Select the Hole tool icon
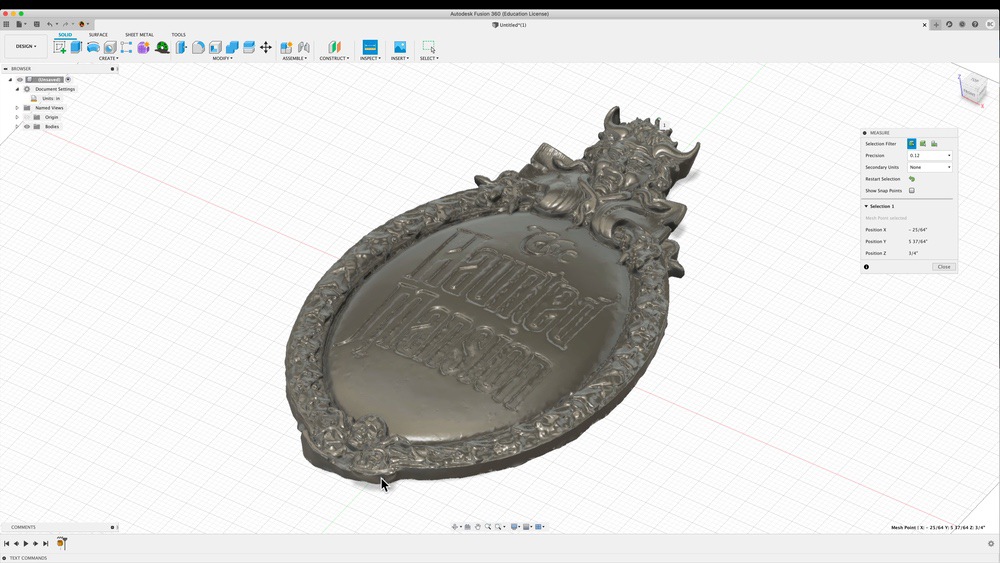The image size is (1000, 563). click(110, 47)
